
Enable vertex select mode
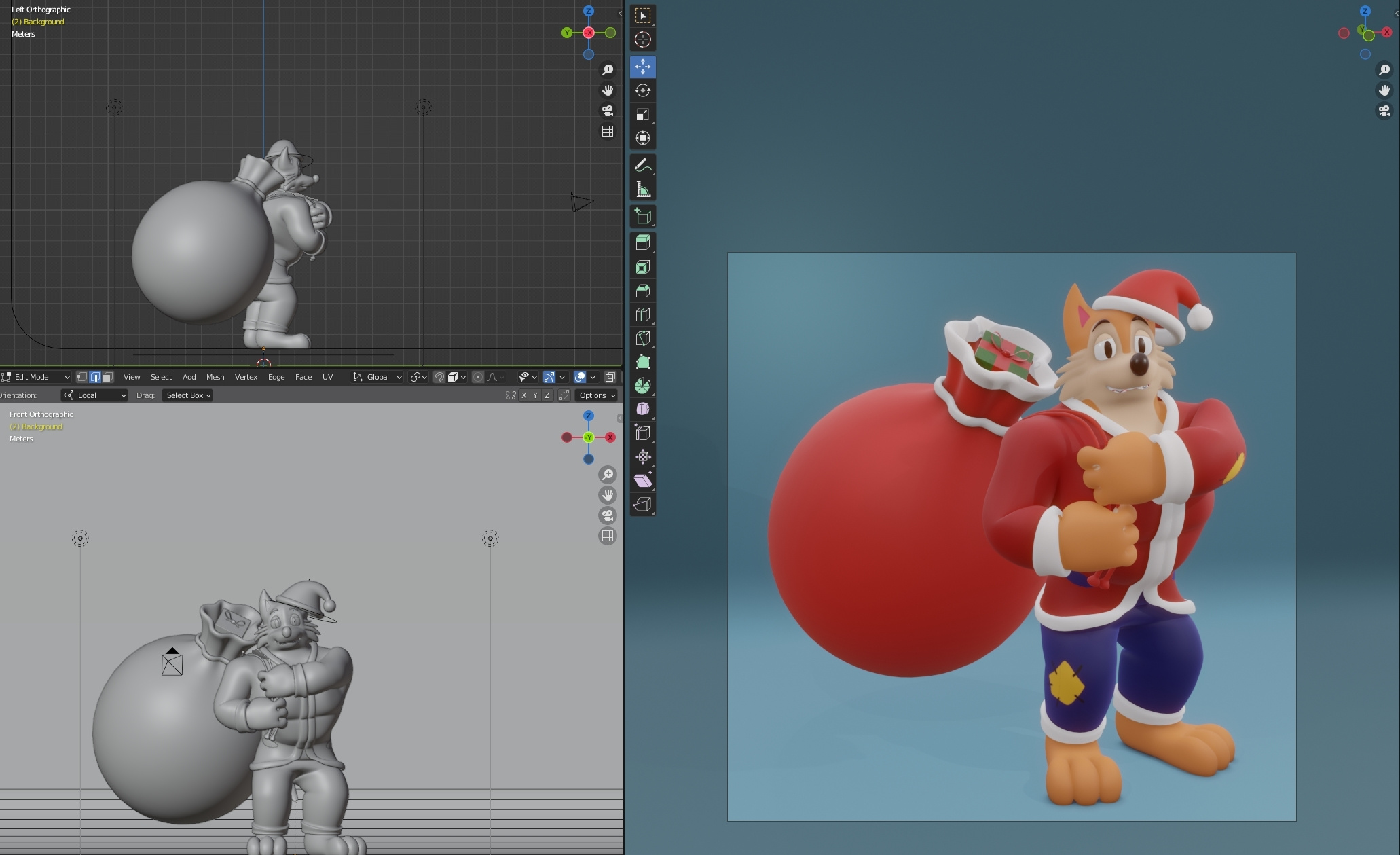click(x=82, y=377)
